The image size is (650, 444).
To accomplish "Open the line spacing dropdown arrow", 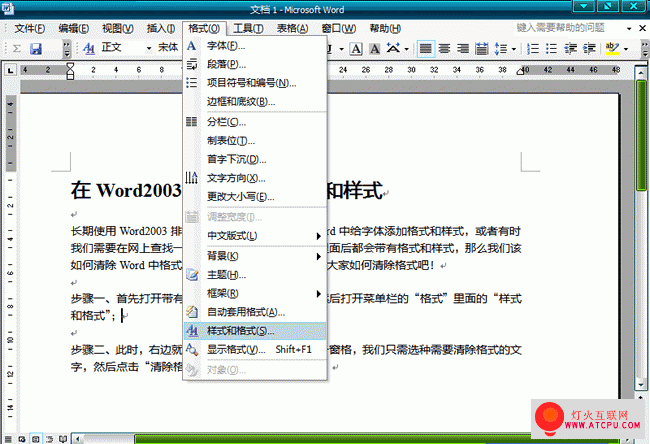I will tap(514, 49).
